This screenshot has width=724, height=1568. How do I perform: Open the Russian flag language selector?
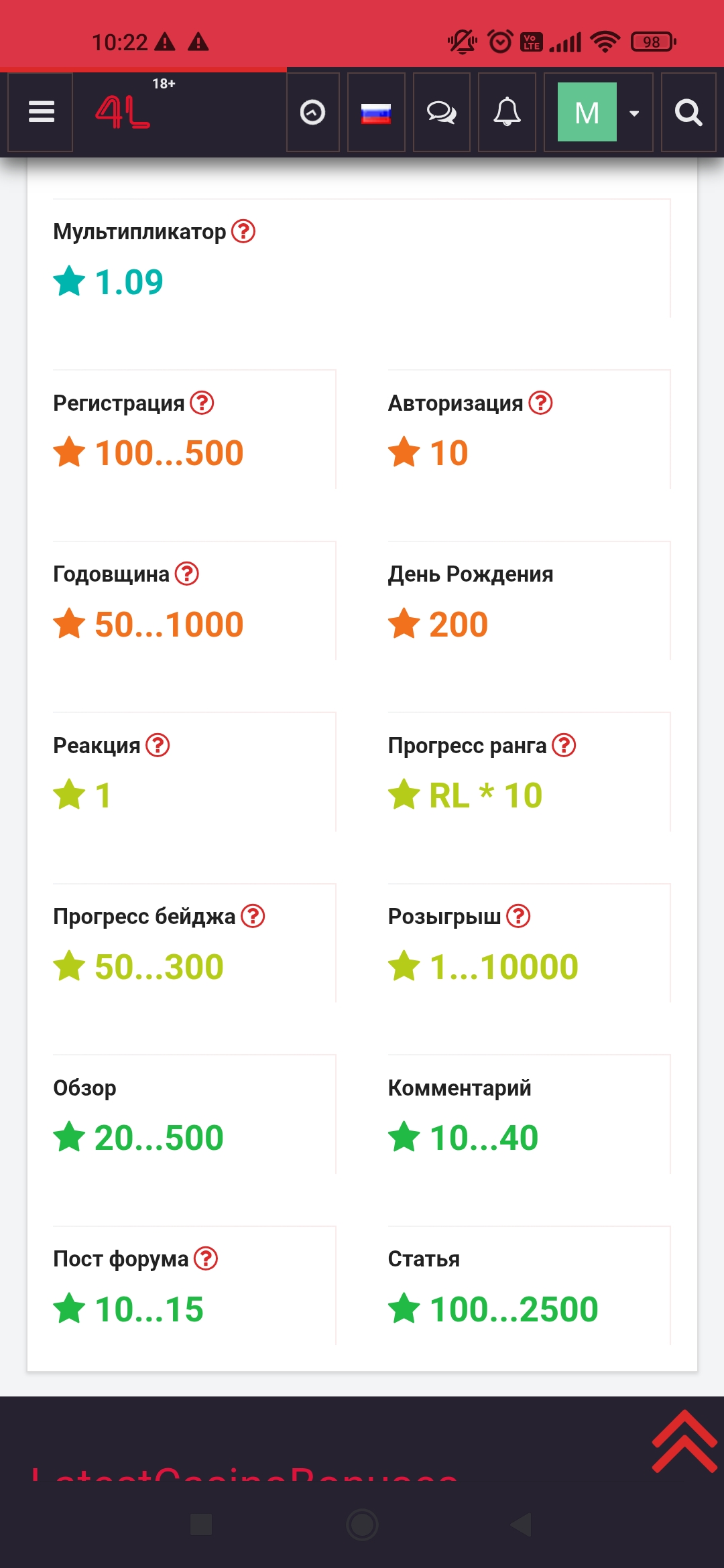[376, 113]
